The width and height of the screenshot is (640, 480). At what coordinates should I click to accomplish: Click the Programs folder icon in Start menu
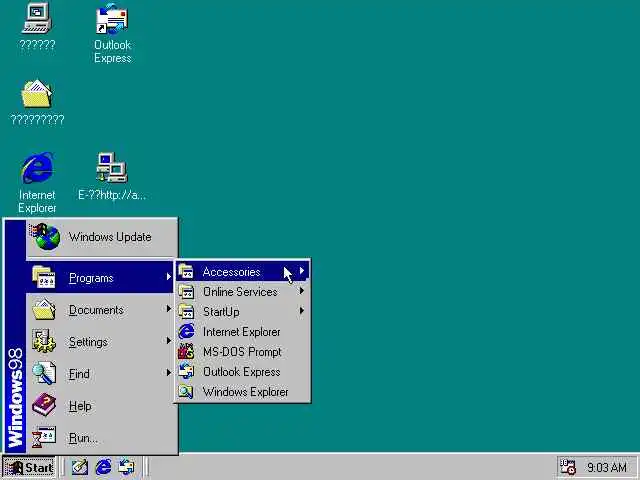click(44, 277)
